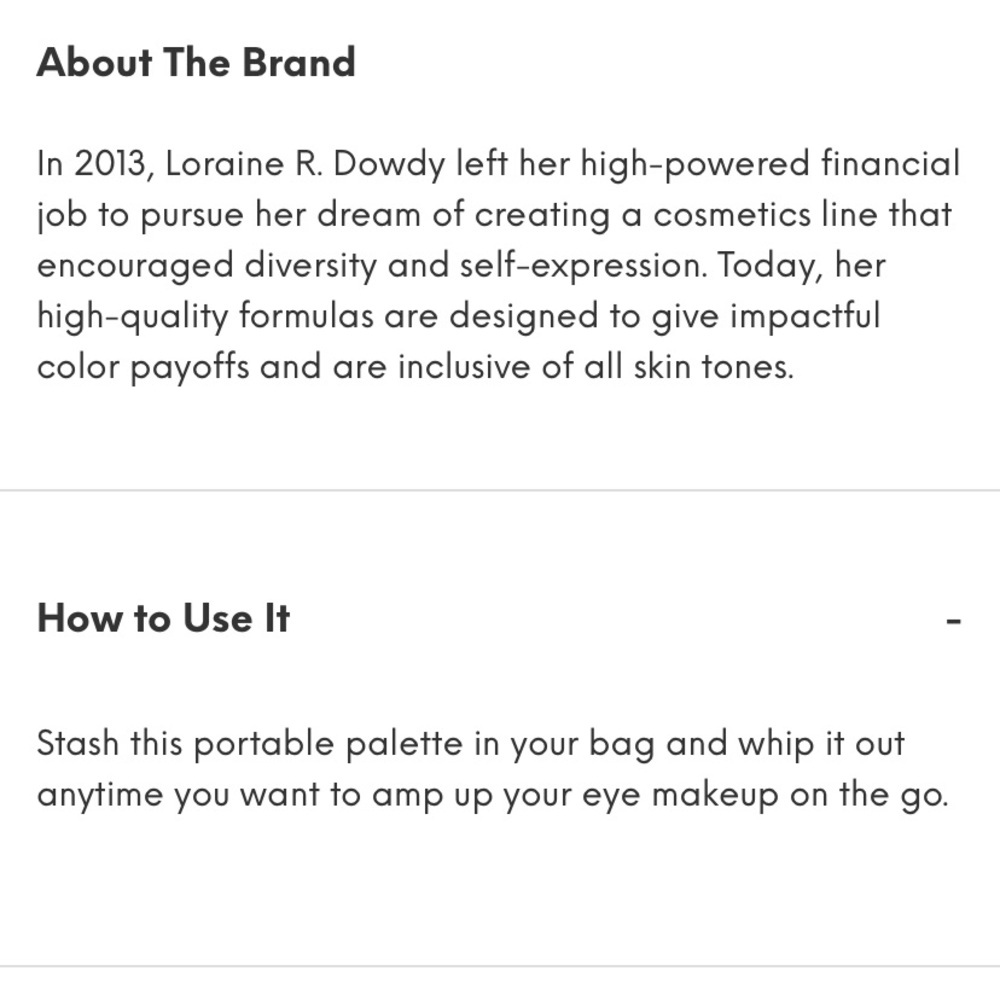Click divider line below About The Brand section
Image resolution: width=1000 pixels, height=1000 pixels.
tap(500, 490)
